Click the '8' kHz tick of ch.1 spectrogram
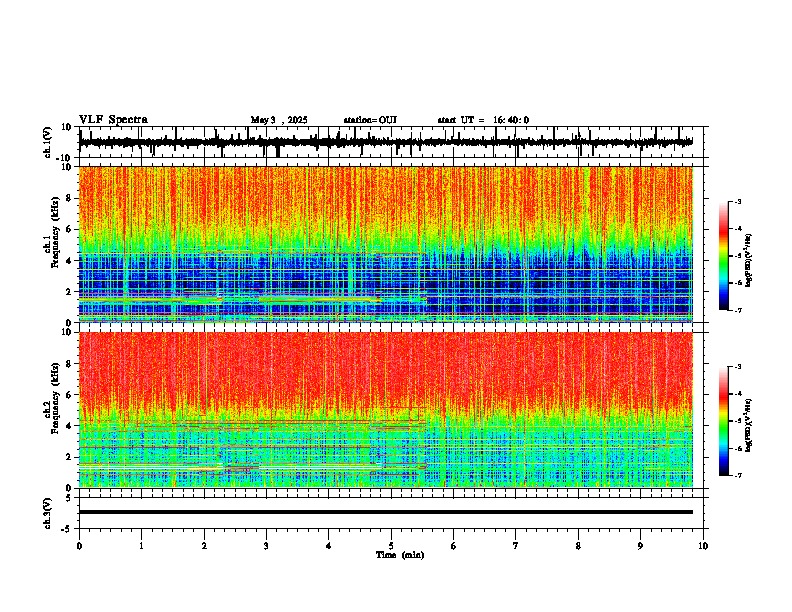This screenshot has width=792, height=612. point(70,198)
